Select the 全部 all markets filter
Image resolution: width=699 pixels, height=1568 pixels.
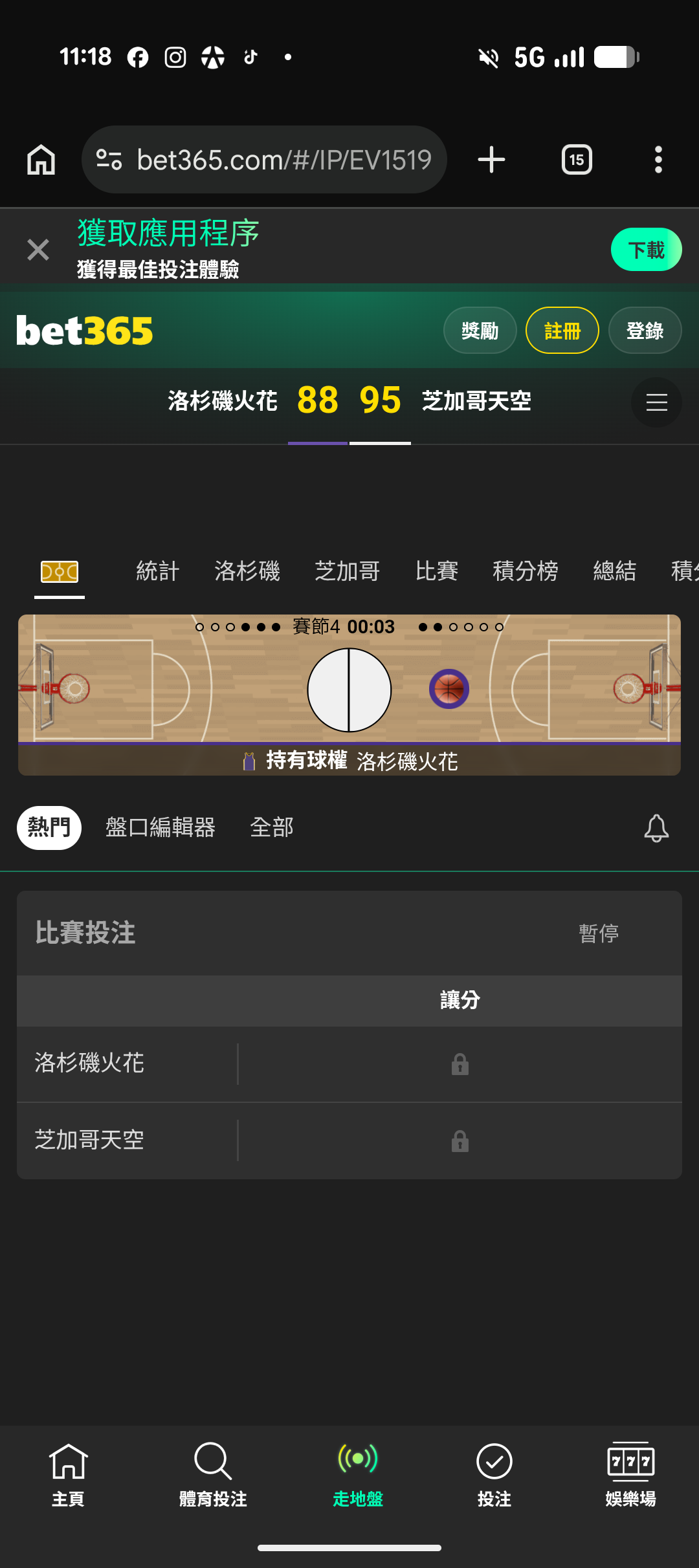click(x=271, y=827)
